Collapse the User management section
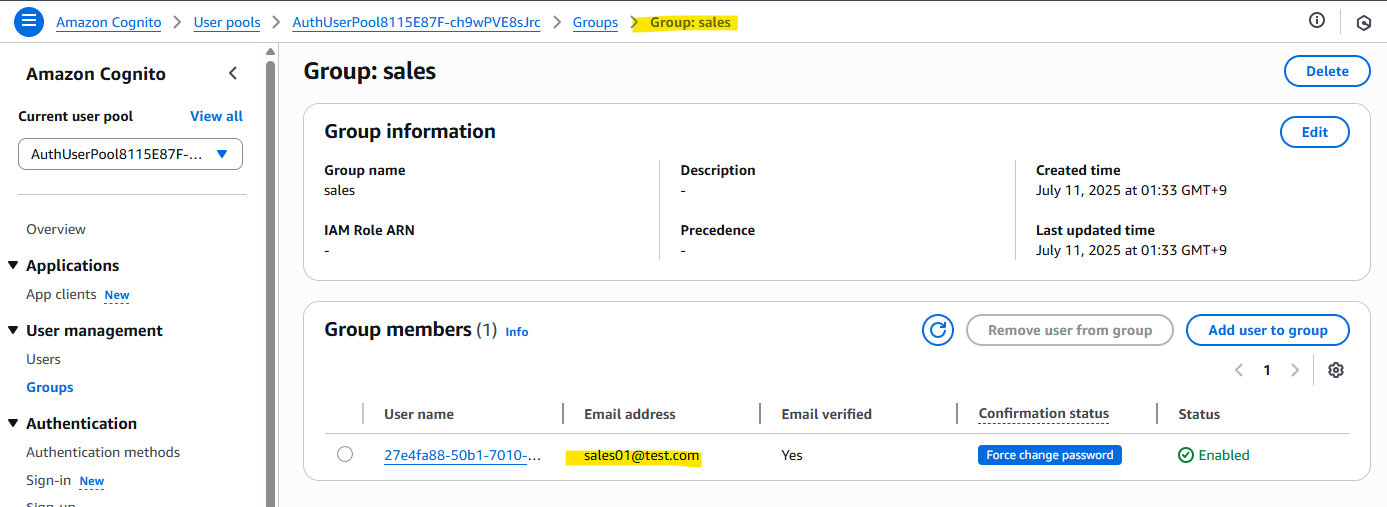The width and height of the screenshot is (1387, 507). (x=13, y=330)
